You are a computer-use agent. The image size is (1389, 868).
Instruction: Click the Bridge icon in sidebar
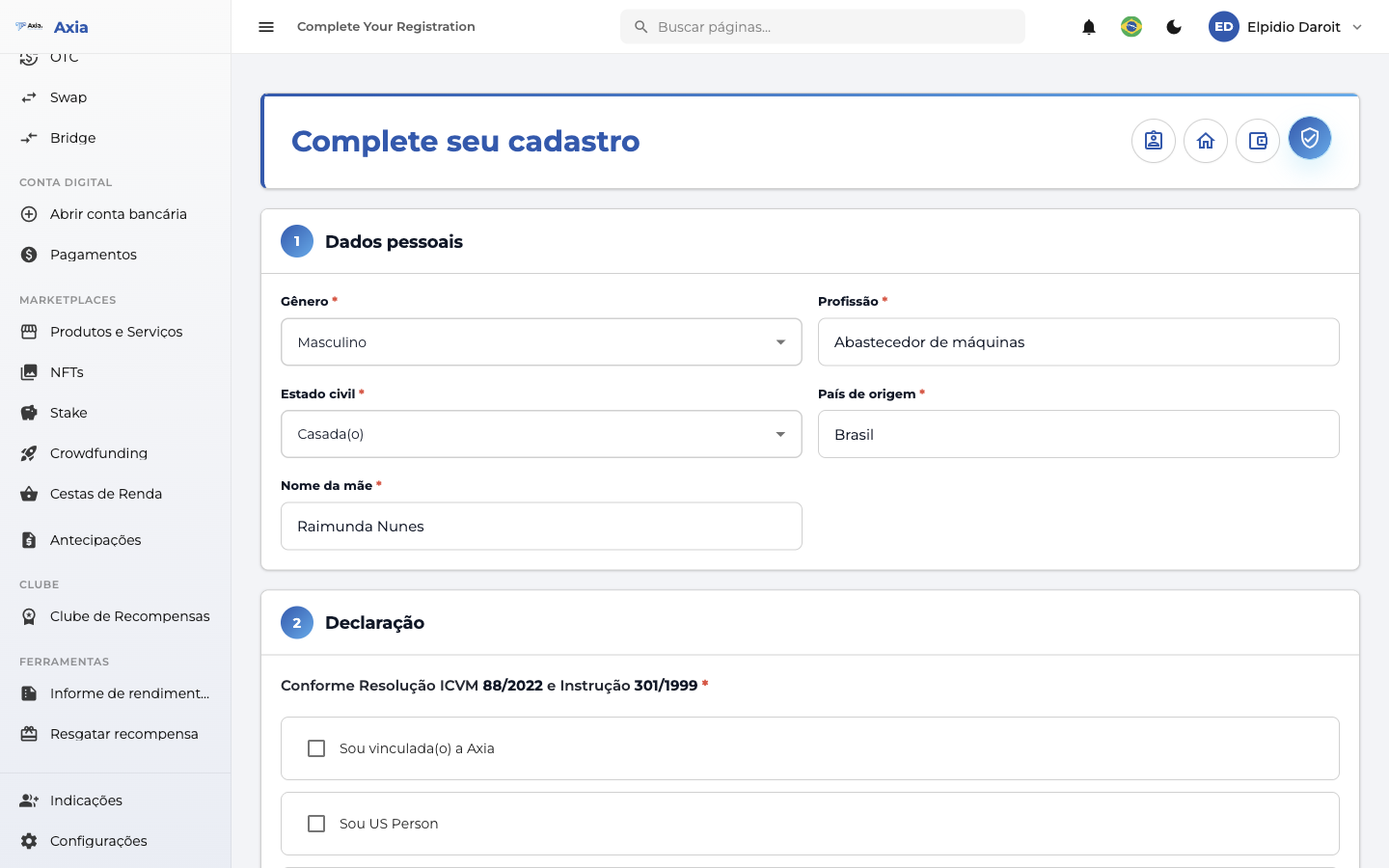(x=29, y=138)
